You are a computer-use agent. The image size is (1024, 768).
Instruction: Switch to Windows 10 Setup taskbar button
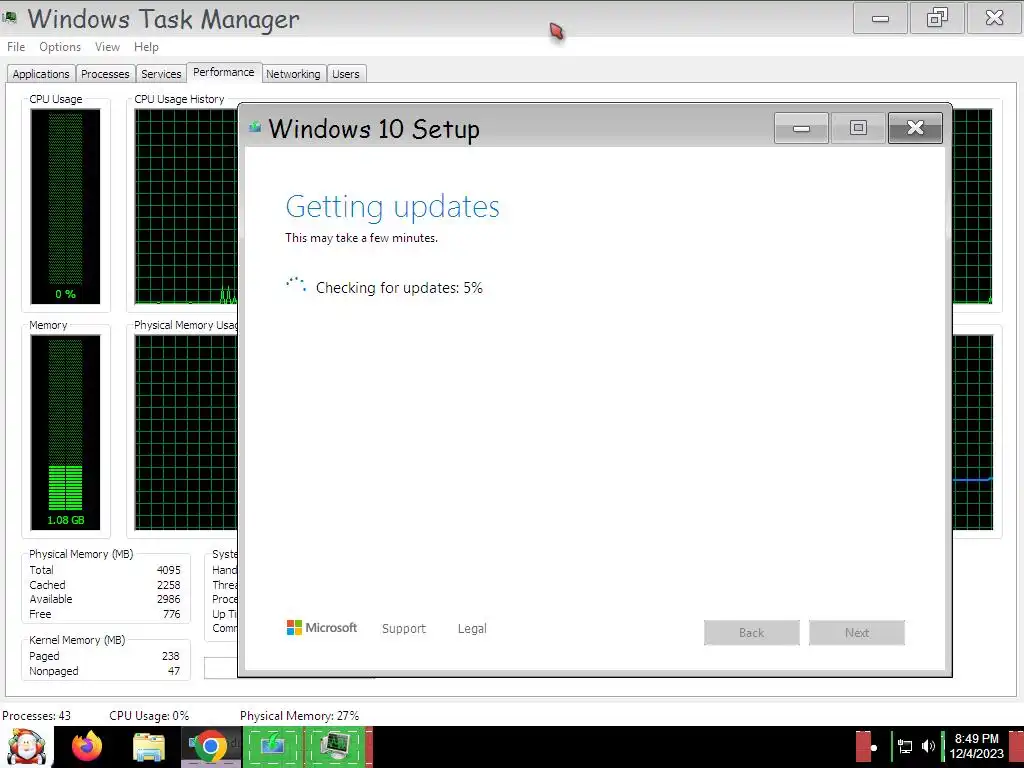(x=274, y=747)
